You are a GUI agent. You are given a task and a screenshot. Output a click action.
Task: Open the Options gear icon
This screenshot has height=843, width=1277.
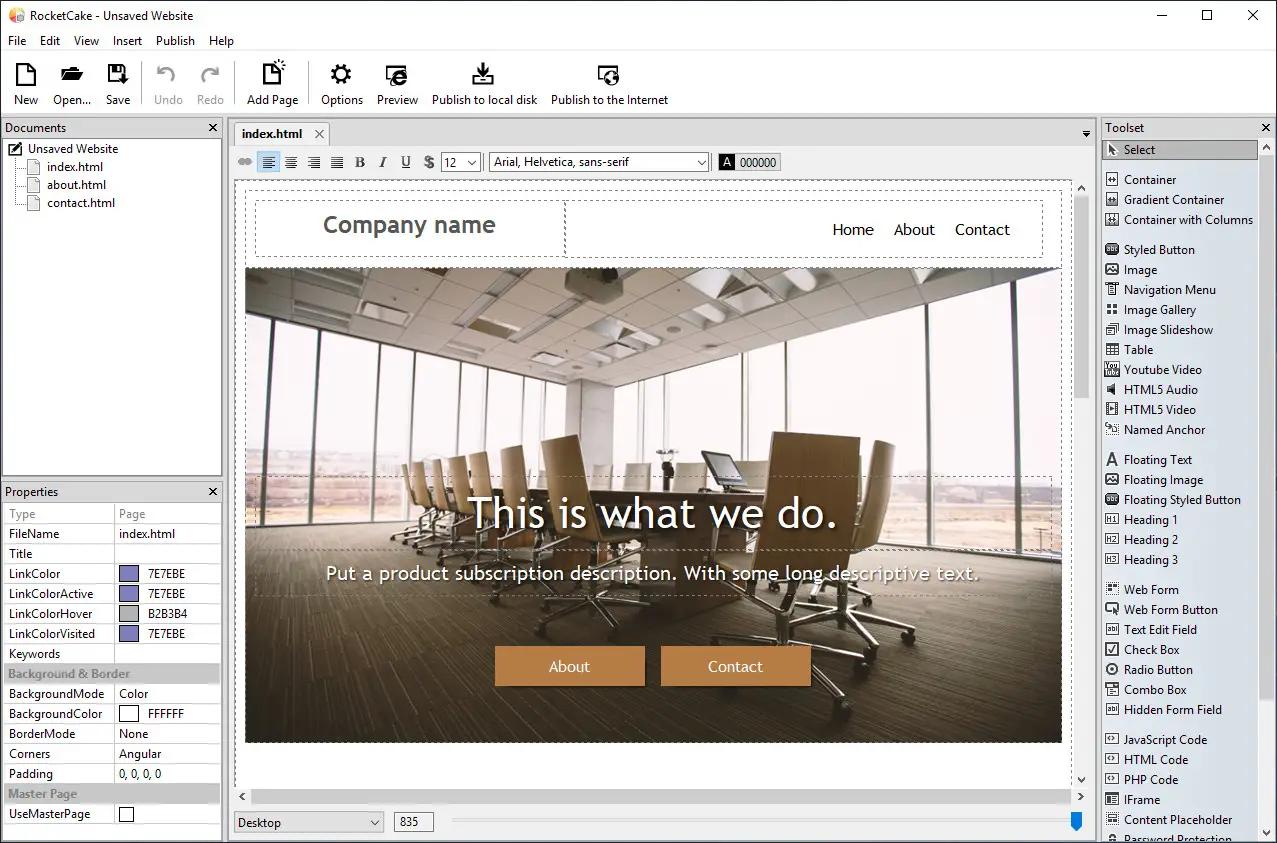tap(341, 83)
